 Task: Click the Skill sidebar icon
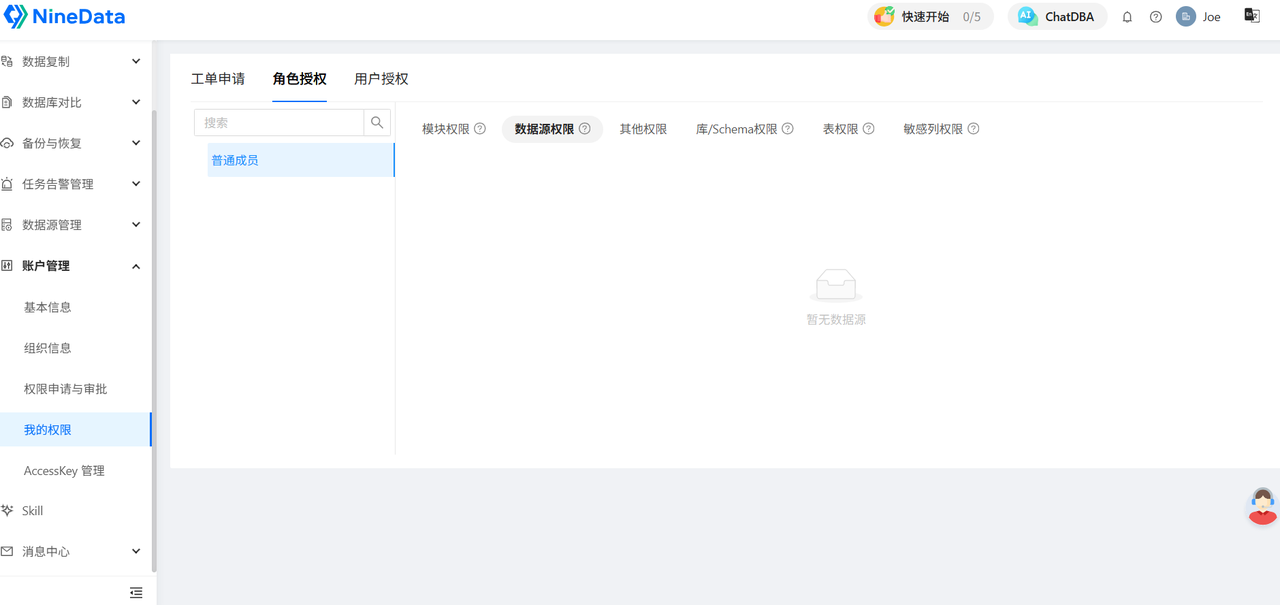[8, 510]
